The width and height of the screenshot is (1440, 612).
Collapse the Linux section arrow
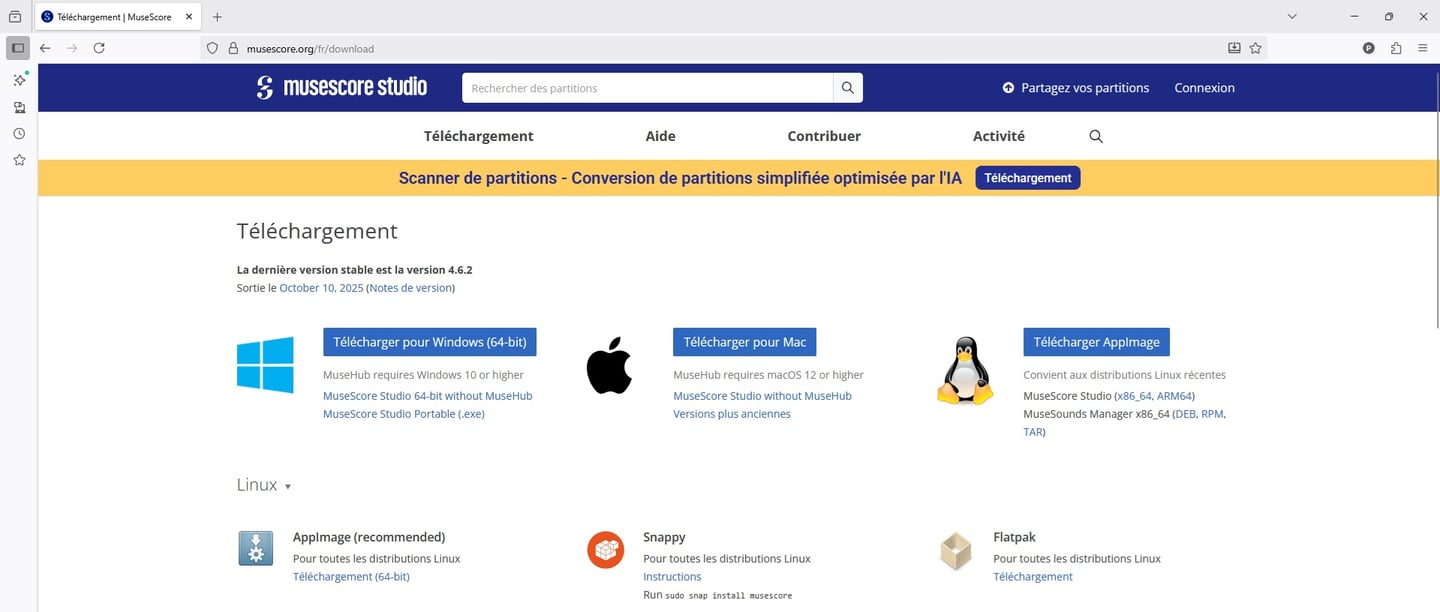[x=288, y=487]
